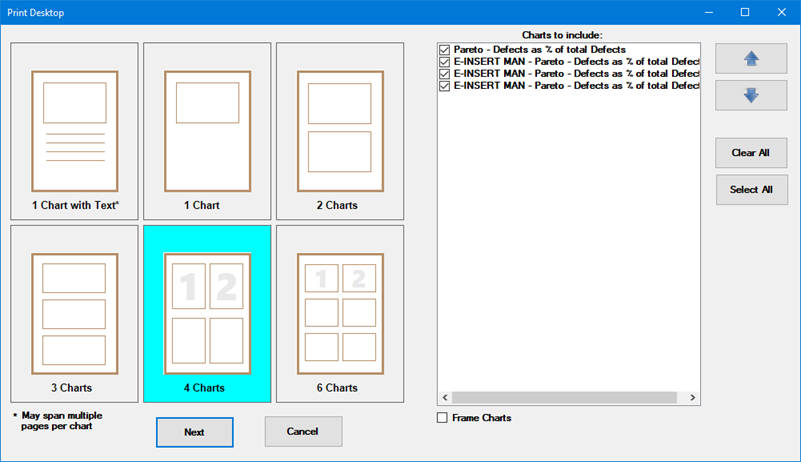This screenshot has width=801, height=462.
Task: Uncheck the first Pareto chart checkbox
Action: point(445,49)
